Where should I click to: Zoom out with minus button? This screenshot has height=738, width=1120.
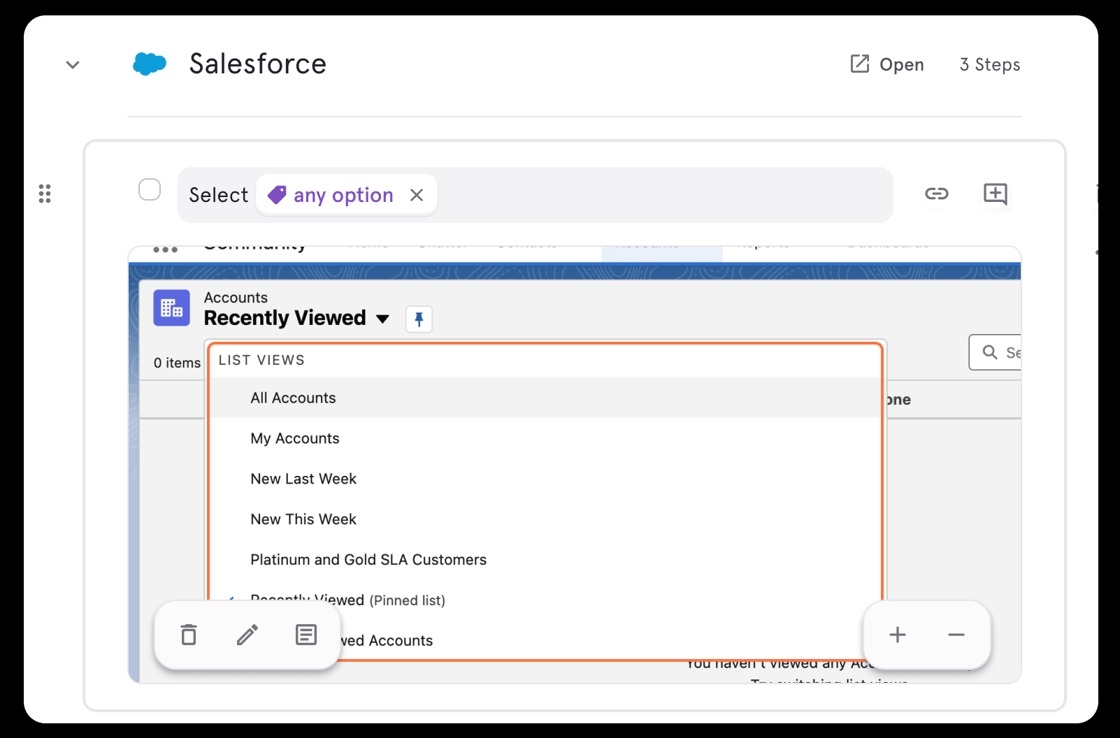click(x=956, y=634)
